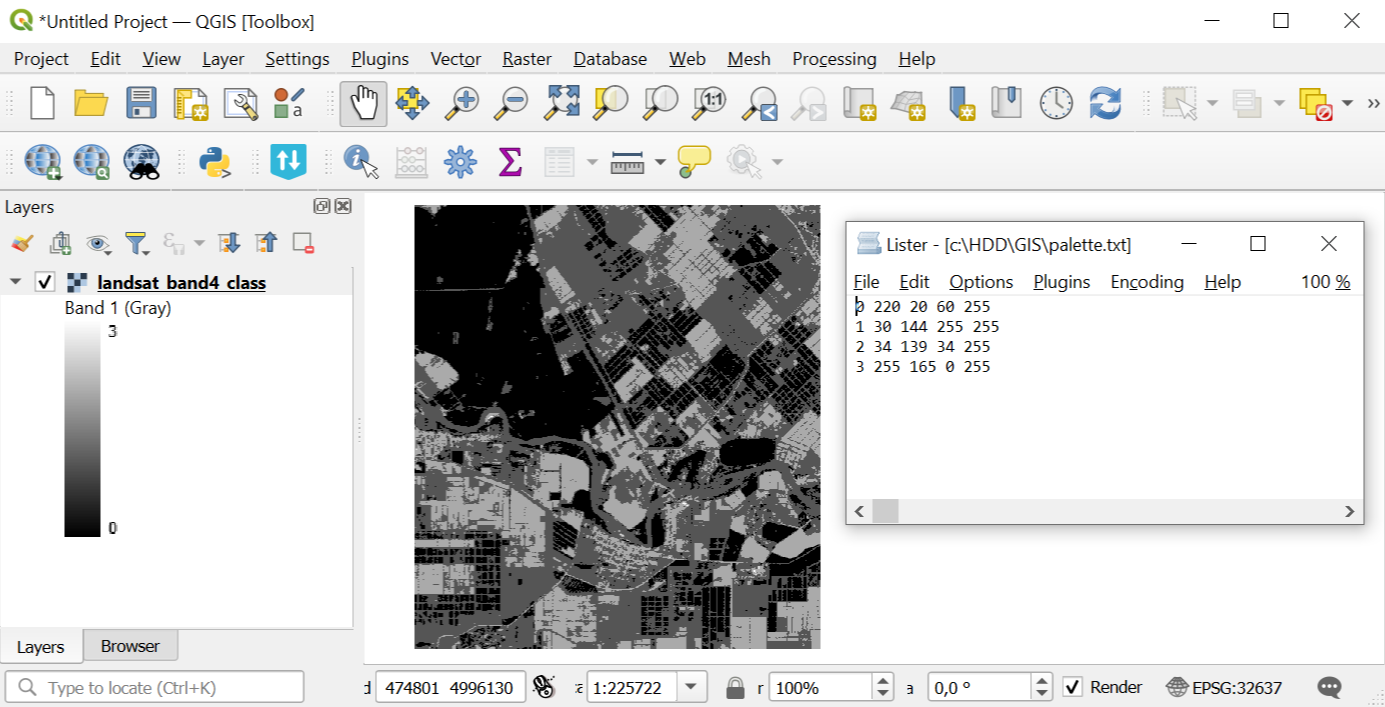
Task: Click Zoom Full extent icon
Action: pos(563,103)
